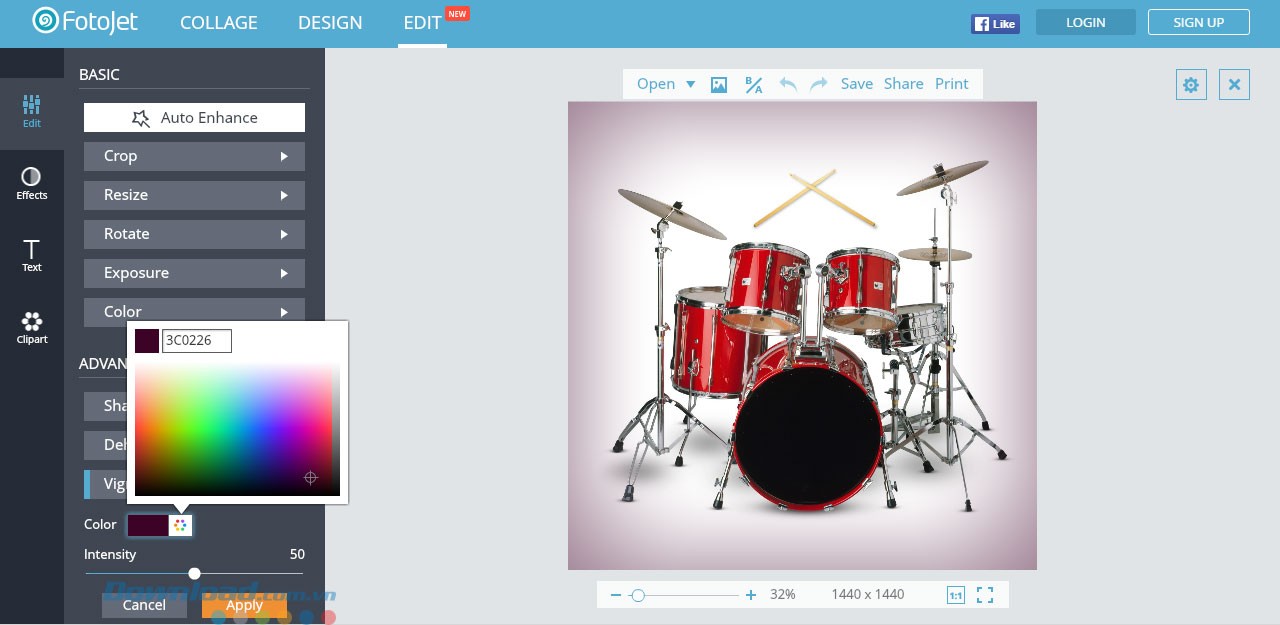Viewport: 1280px width, 625px height.
Task: Expand the Crop section
Action: 194,156
